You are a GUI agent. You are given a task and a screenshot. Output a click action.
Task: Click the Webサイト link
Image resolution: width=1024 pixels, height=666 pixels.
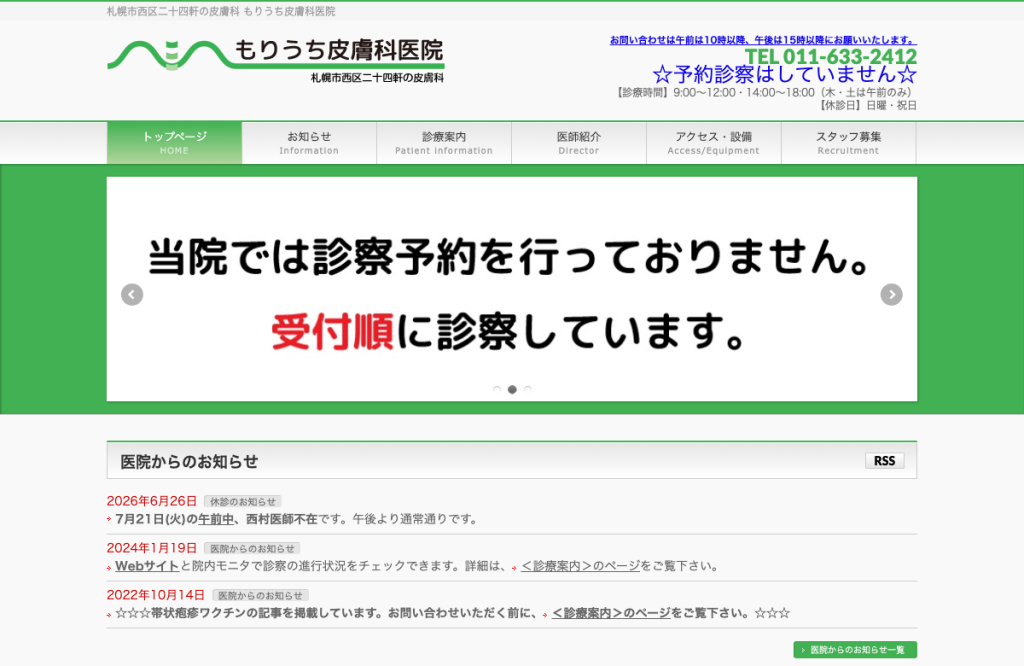point(147,566)
